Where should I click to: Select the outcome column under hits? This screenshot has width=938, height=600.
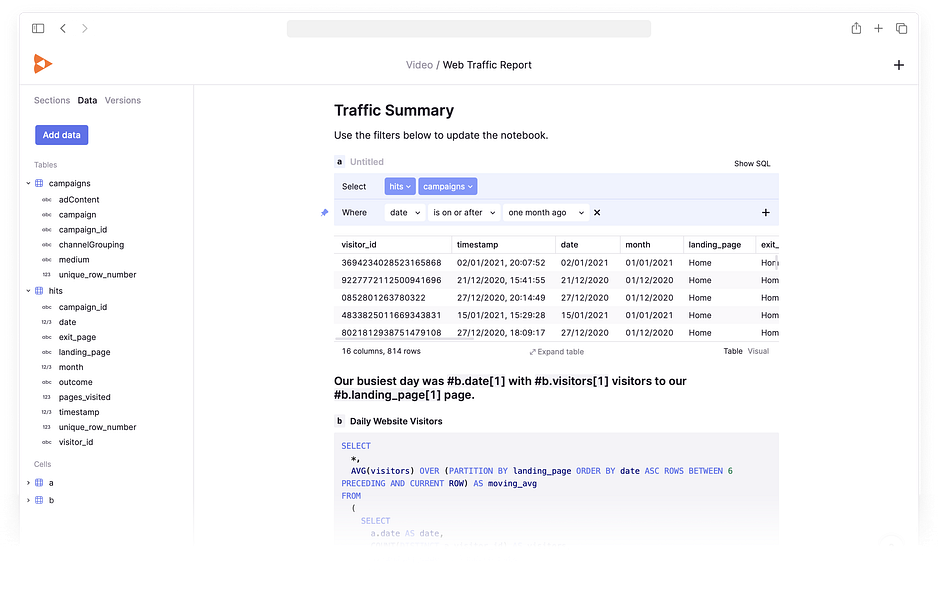coord(75,382)
